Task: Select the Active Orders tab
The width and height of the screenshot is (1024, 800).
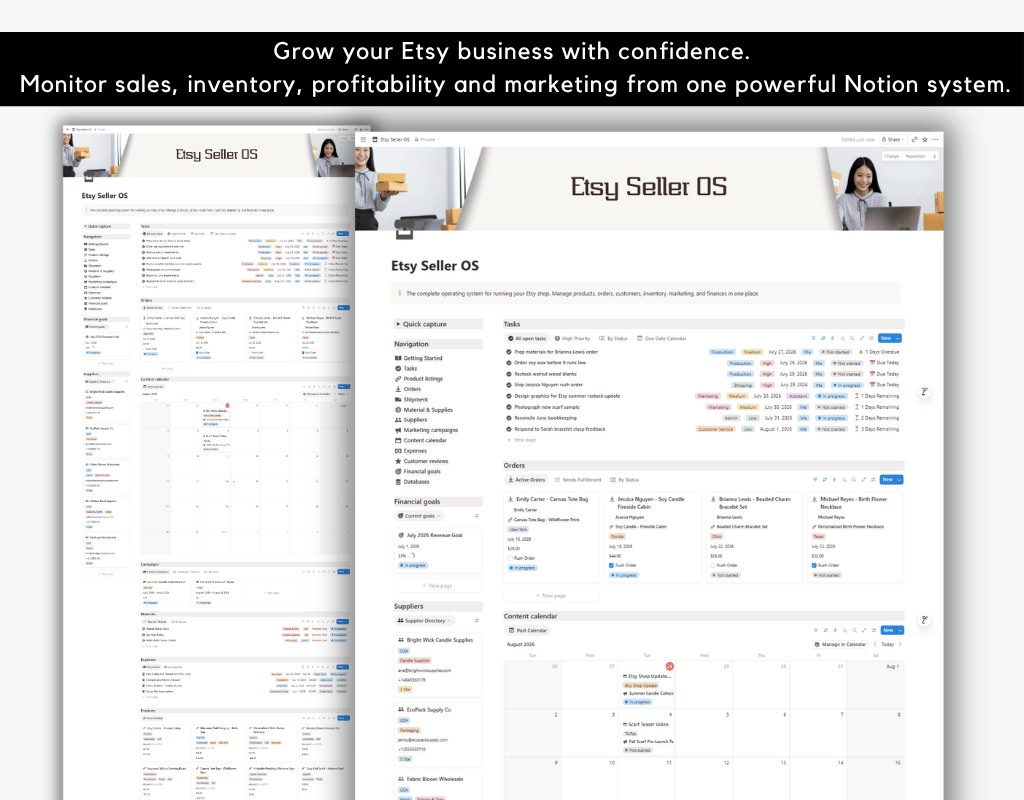Action: pyautogui.click(x=526, y=479)
